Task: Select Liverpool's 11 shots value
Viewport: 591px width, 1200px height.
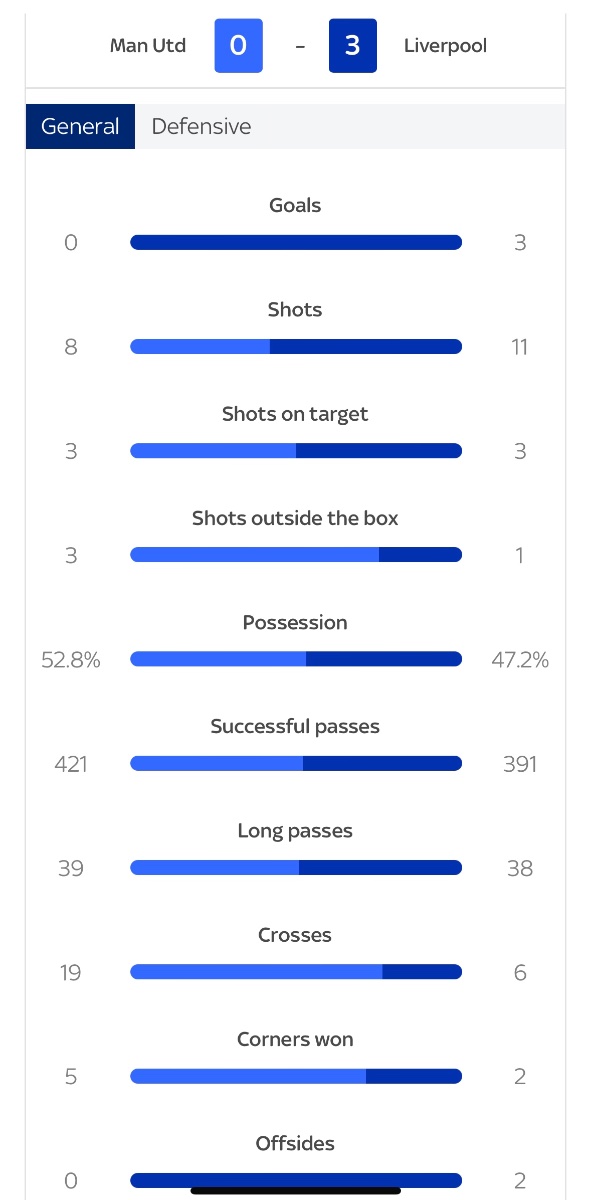Action: click(x=519, y=347)
